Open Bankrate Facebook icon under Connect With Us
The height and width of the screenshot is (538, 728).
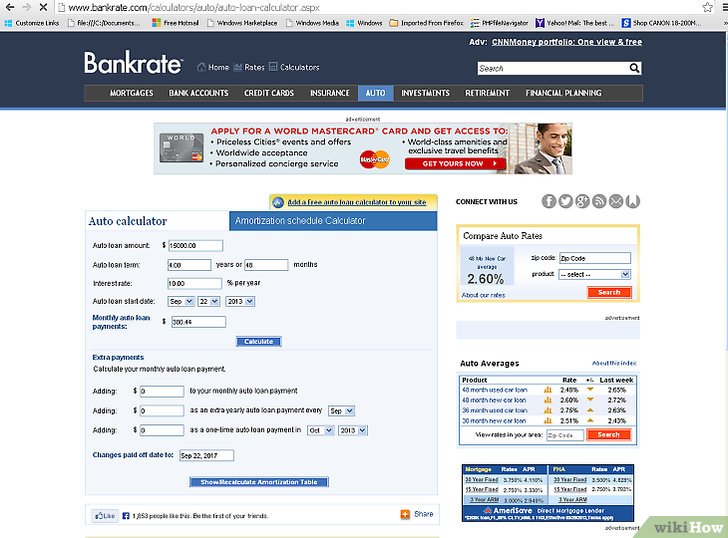(549, 201)
